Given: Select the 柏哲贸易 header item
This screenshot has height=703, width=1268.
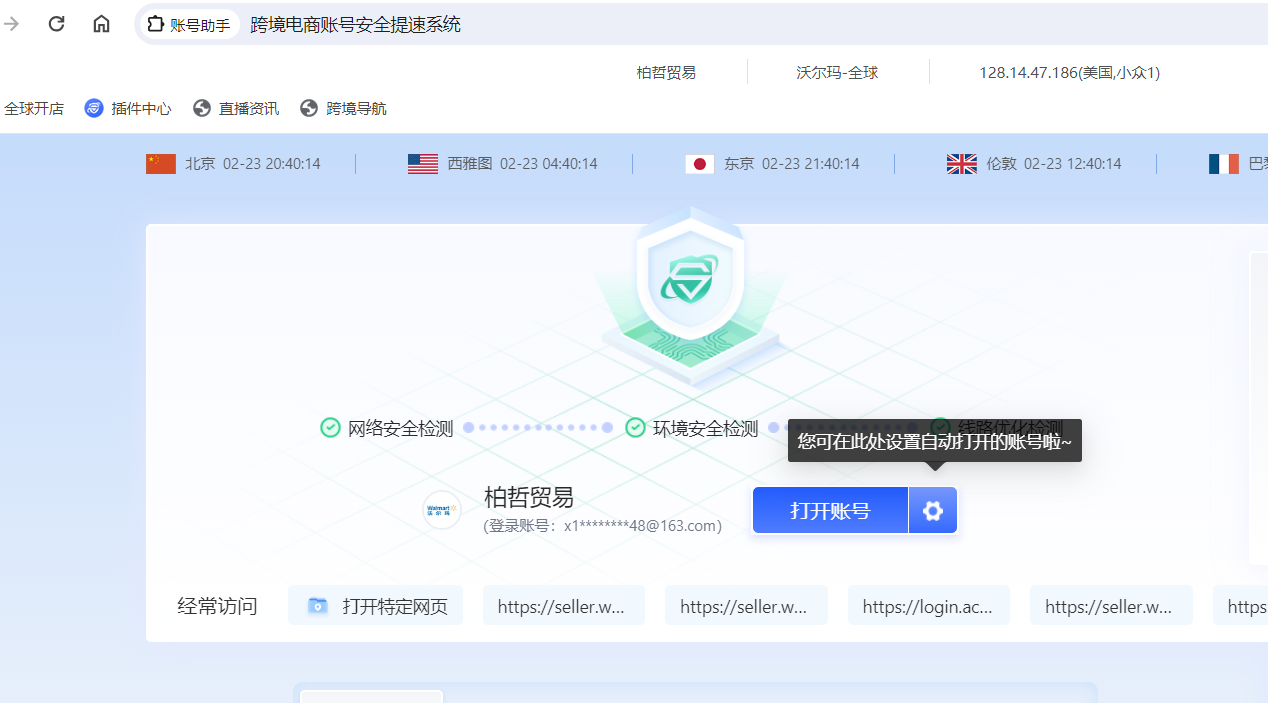Looking at the screenshot, I should [666, 72].
